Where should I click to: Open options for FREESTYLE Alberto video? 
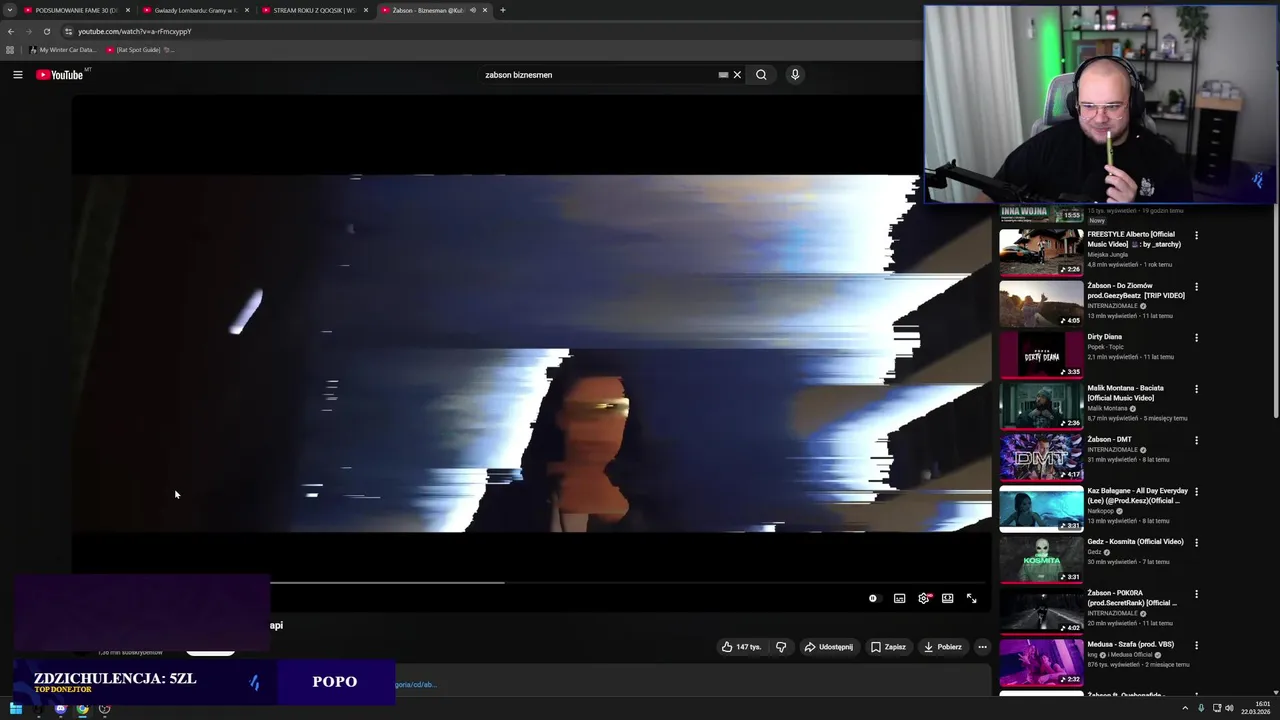pyautogui.click(x=1196, y=235)
